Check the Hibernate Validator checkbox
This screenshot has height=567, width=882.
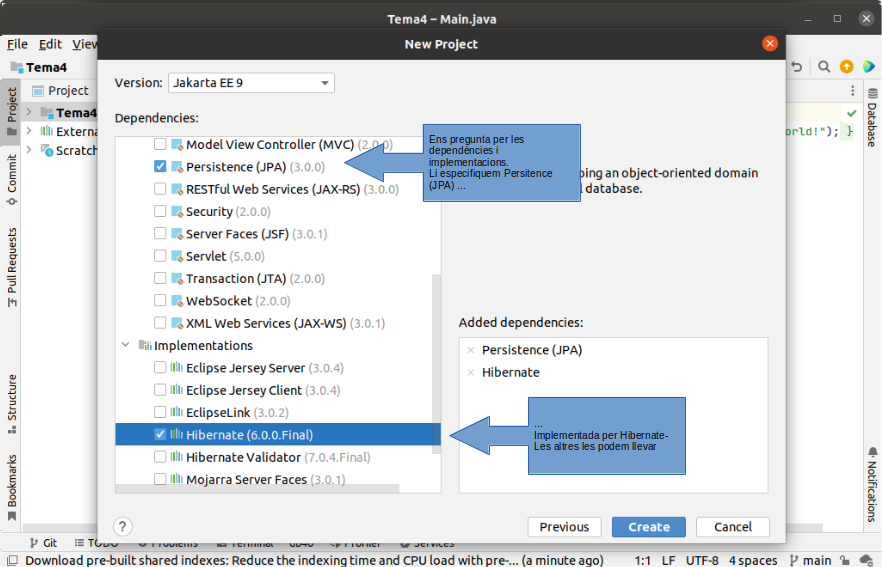160,457
